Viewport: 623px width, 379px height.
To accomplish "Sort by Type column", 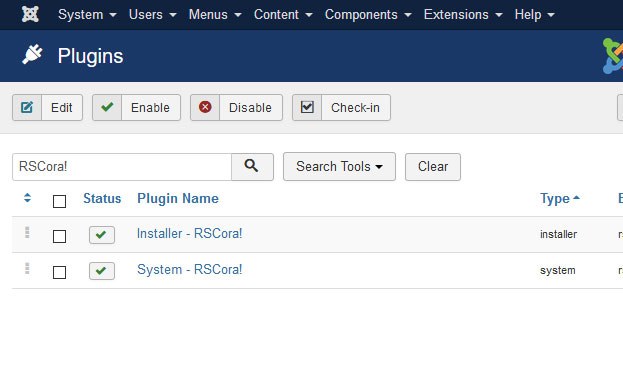I will coord(559,198).
